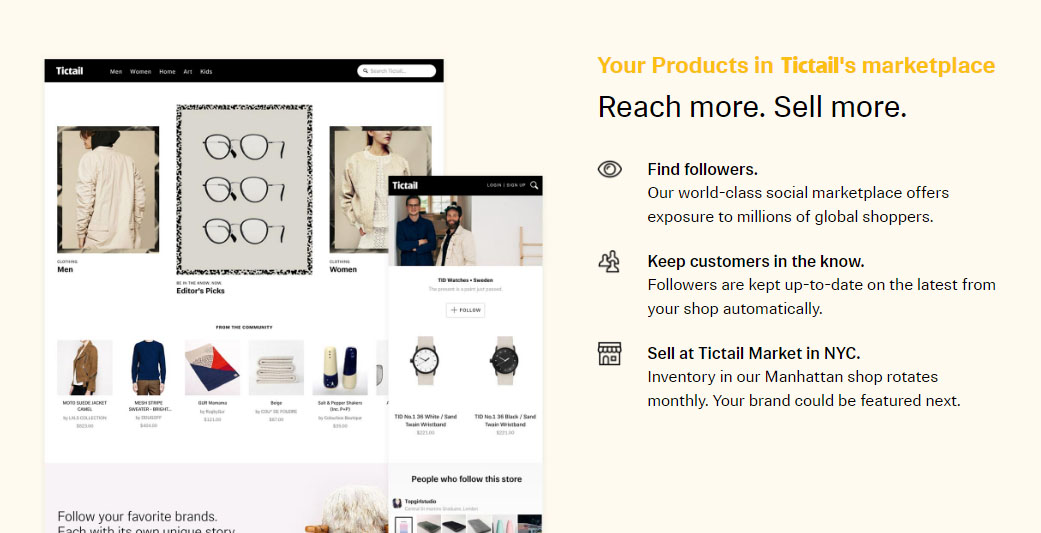Open the Women menu item in top nav
1041x533 pixels.
click(x=141, y=71)
